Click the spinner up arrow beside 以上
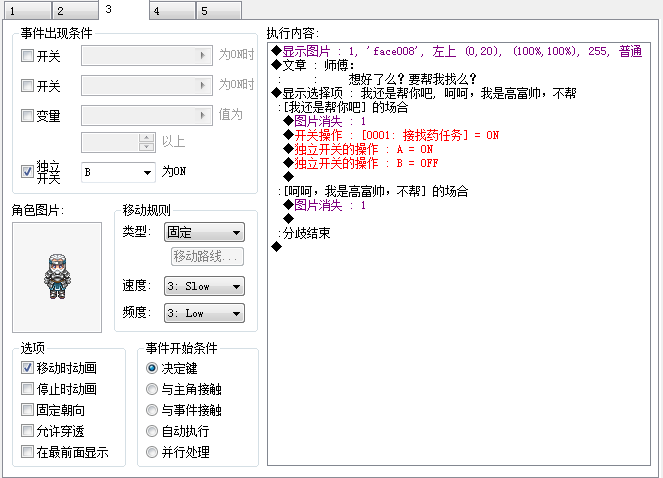Viewport: 663px width, 478px height. [146, 138]
